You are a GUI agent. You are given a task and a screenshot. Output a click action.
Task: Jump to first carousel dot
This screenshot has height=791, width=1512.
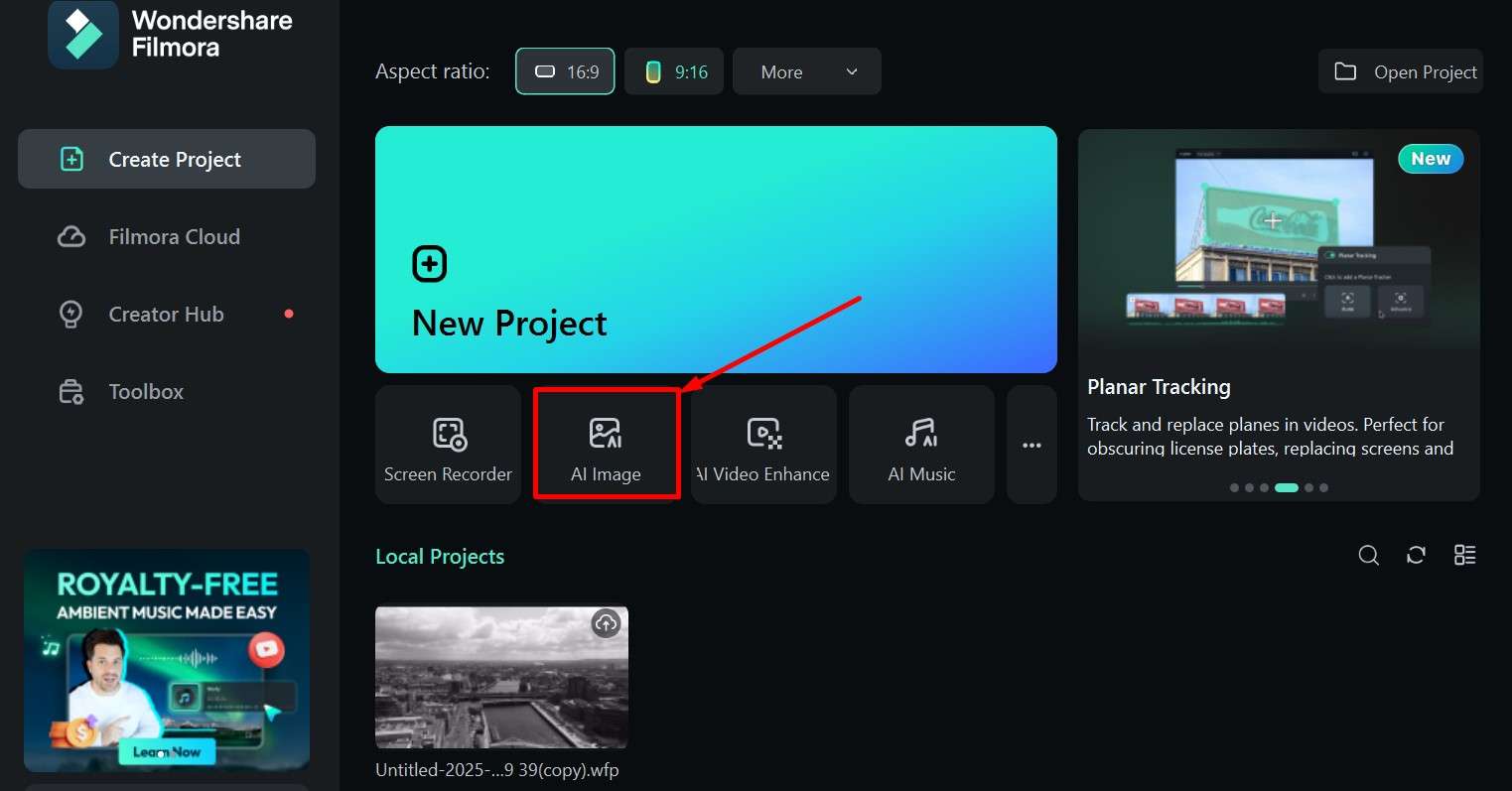[x=1234, y=487]
